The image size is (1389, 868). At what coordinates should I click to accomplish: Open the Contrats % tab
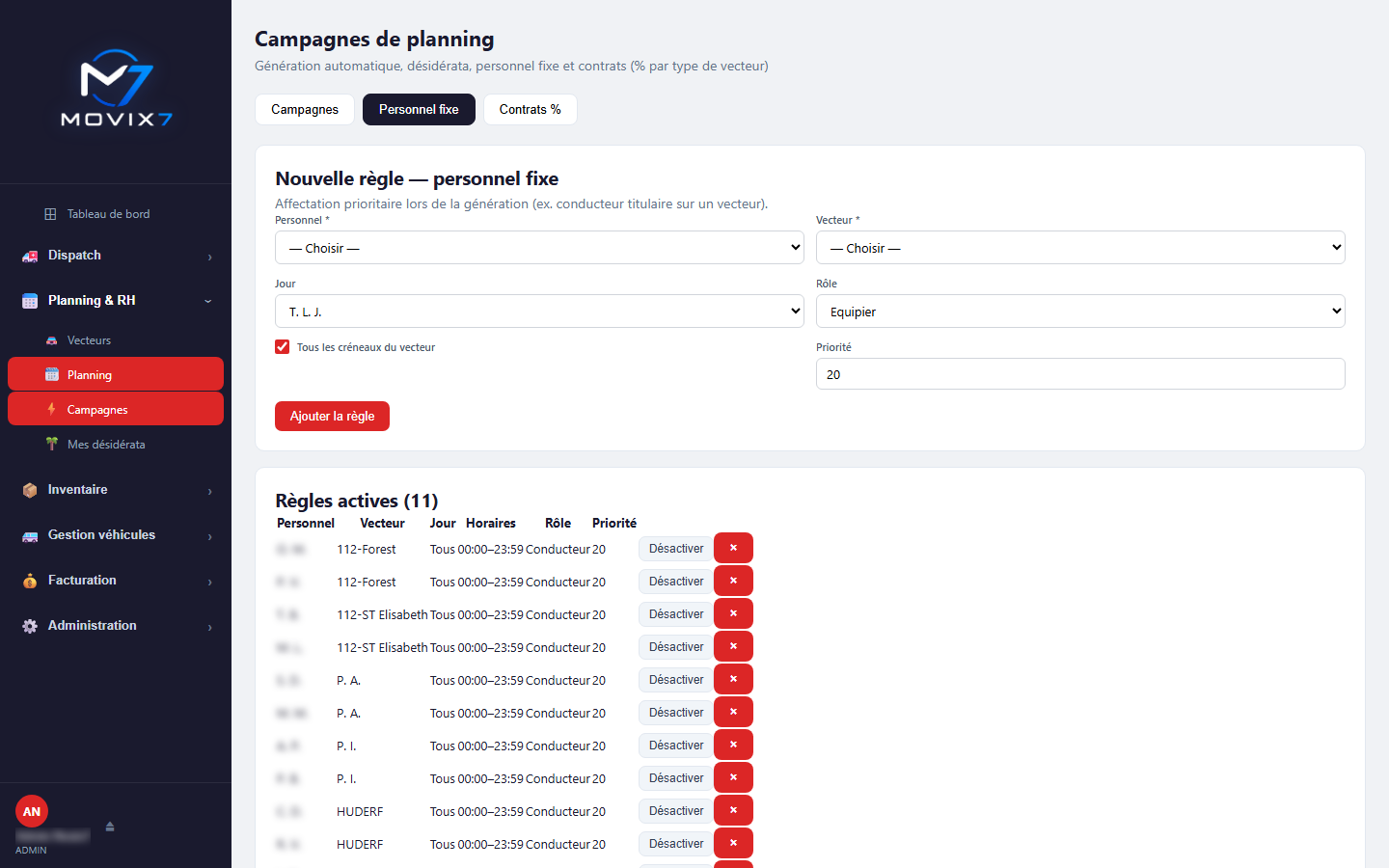pyautogui.click(x=531, y=110)
